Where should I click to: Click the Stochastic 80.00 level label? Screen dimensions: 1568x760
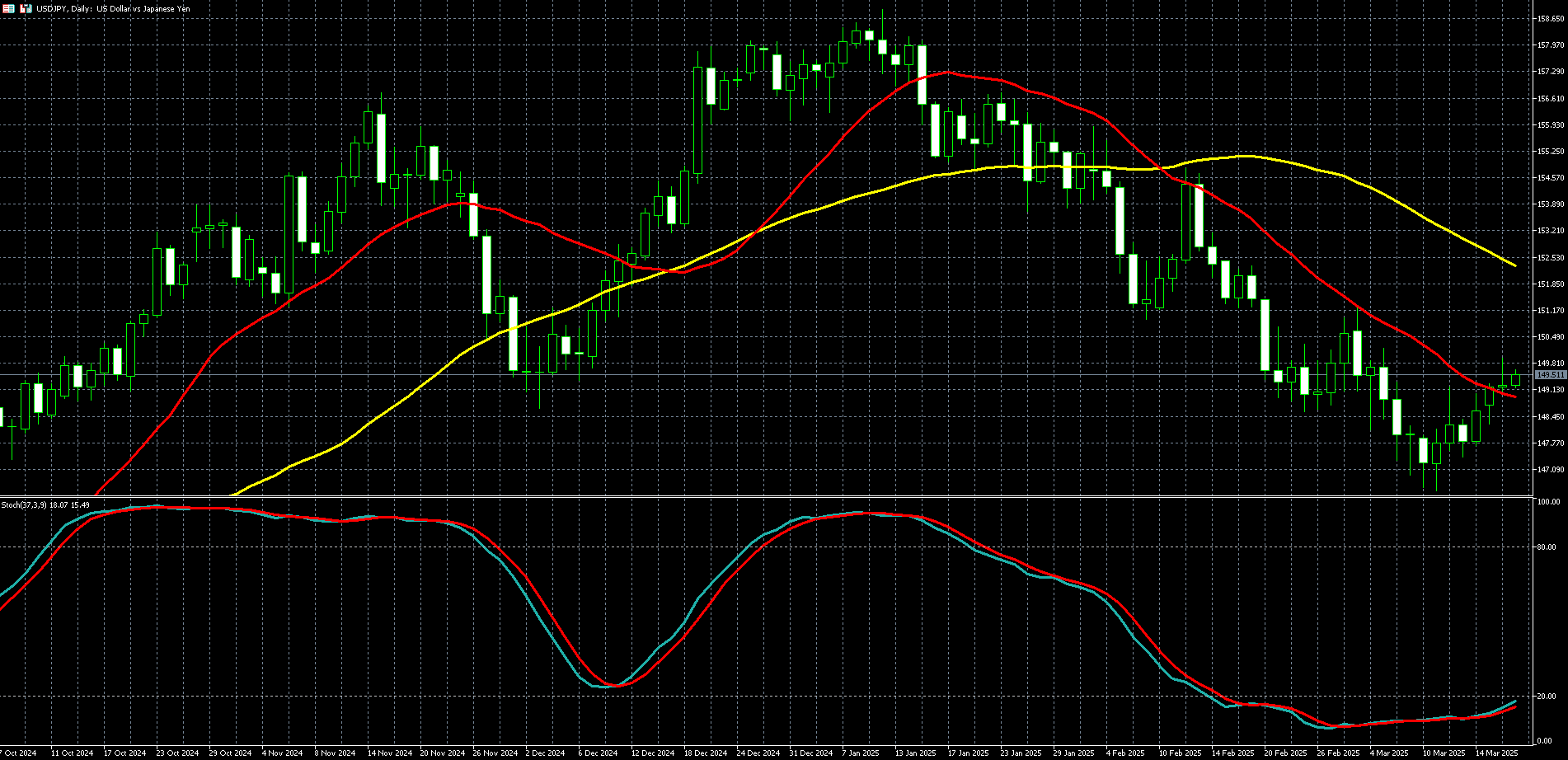click(x=1547, y=547)
